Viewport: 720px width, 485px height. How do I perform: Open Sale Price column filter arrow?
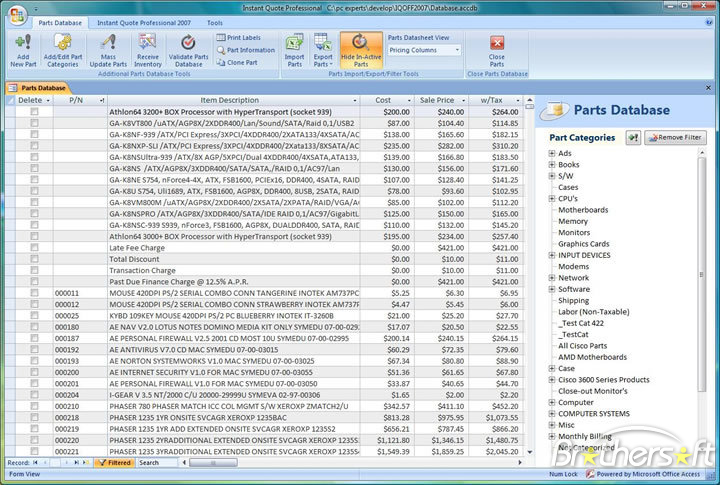pyautogui.click(x=463, y=101)
